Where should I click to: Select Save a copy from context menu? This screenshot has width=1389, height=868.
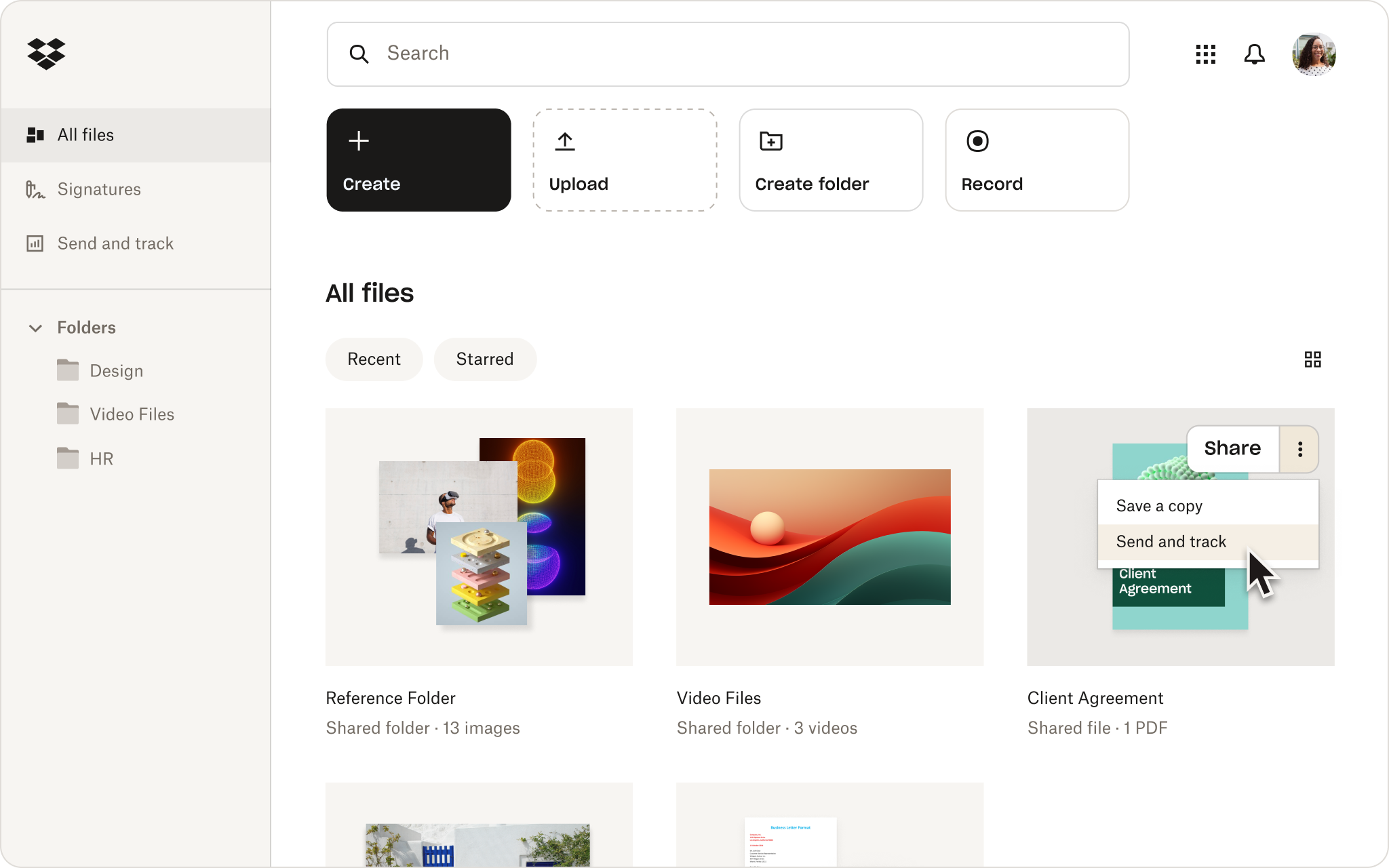(1160, 505)
